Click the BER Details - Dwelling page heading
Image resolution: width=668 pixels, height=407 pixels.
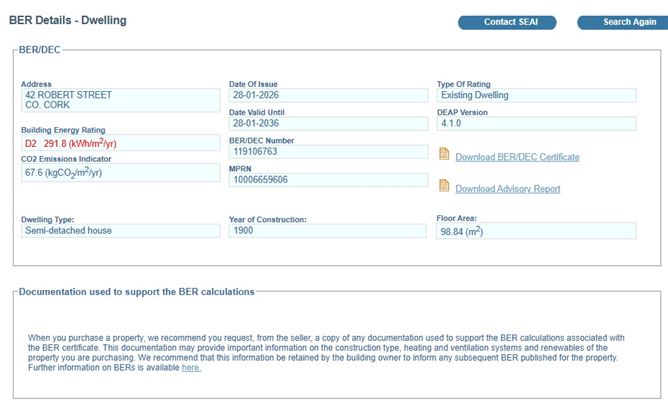(68, 20)
